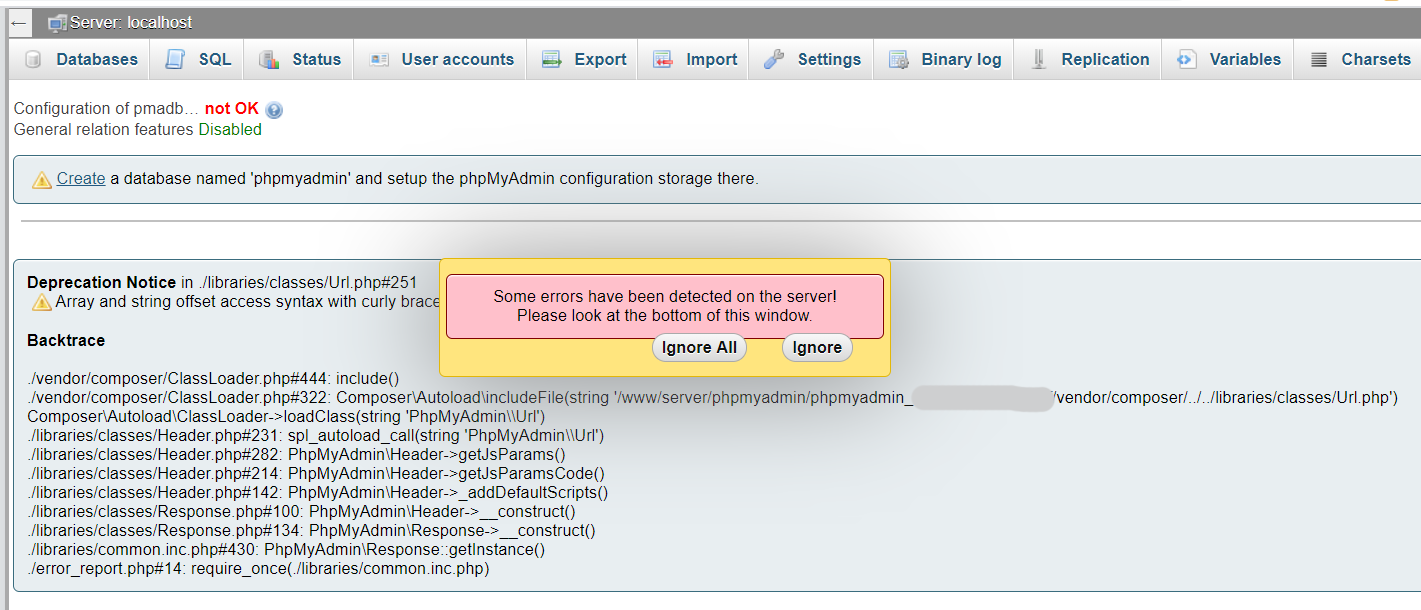This screenshot has height=610, width=1421.
Task: Click the 'Backtrace' heading
Action: [x=66, y=341]
